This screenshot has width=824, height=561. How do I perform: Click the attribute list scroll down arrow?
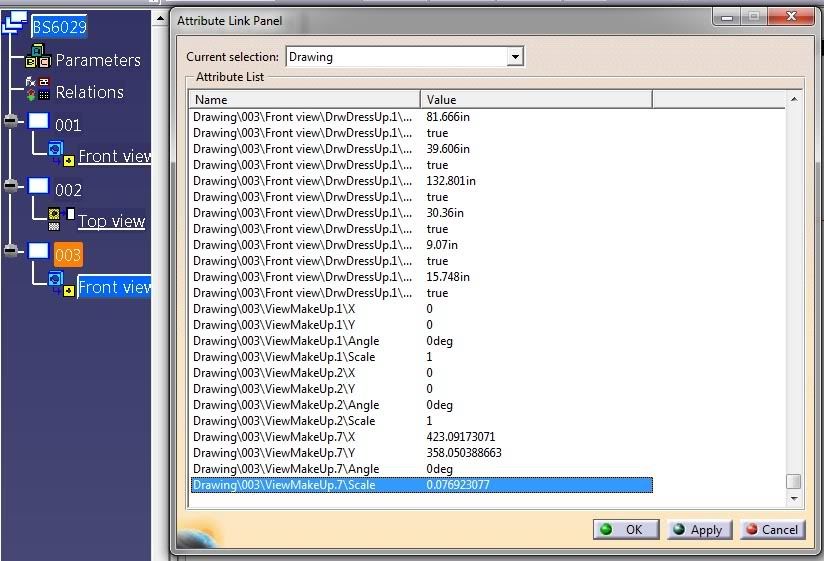794,498
